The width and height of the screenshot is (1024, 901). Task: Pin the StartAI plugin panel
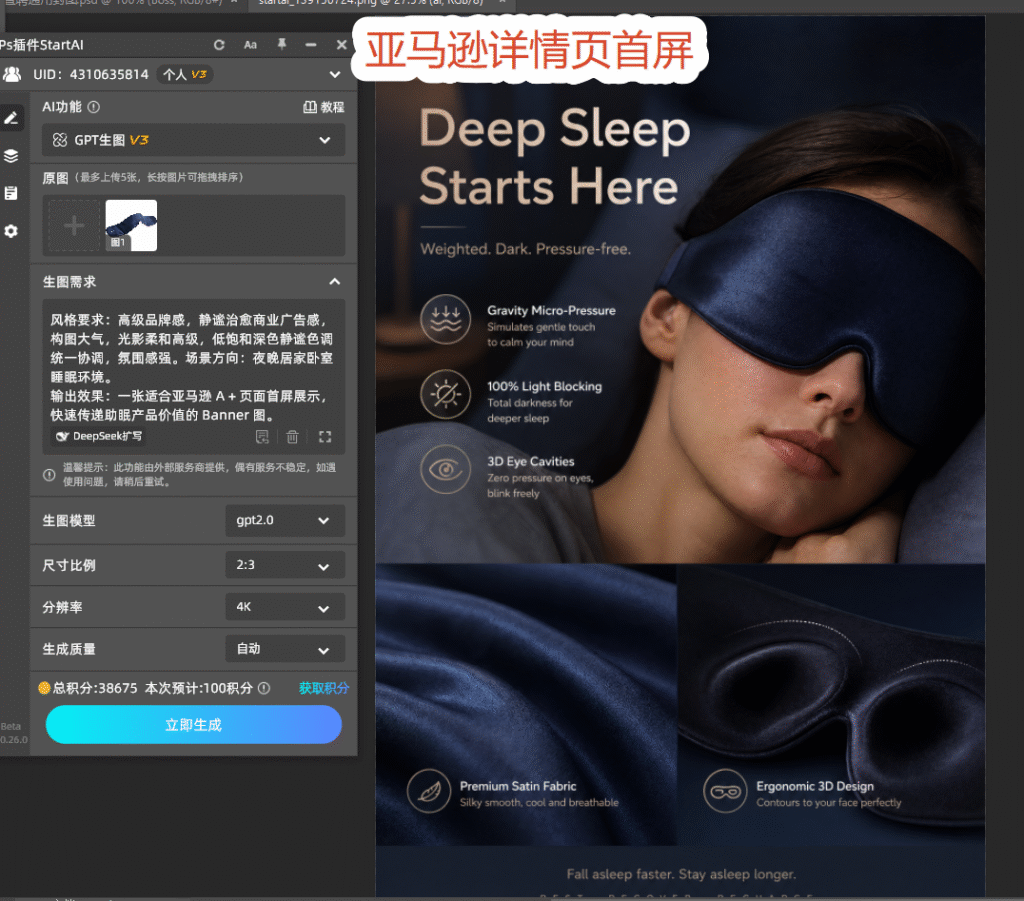click(281, 44)
